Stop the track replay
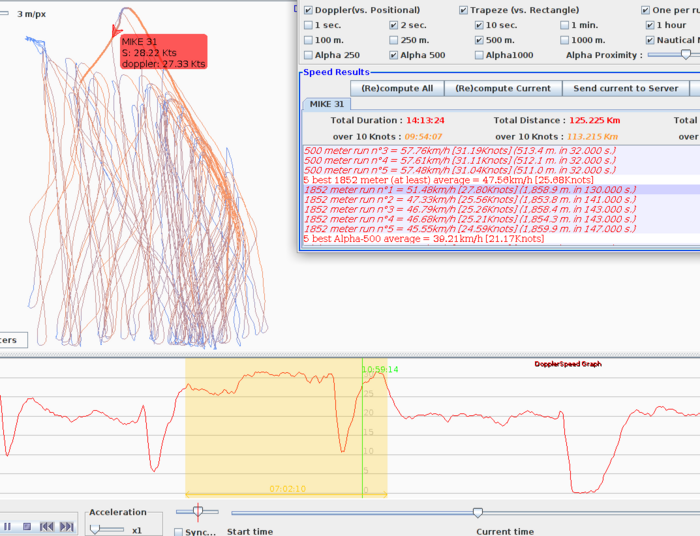The image size is (700, 536). 27,527
